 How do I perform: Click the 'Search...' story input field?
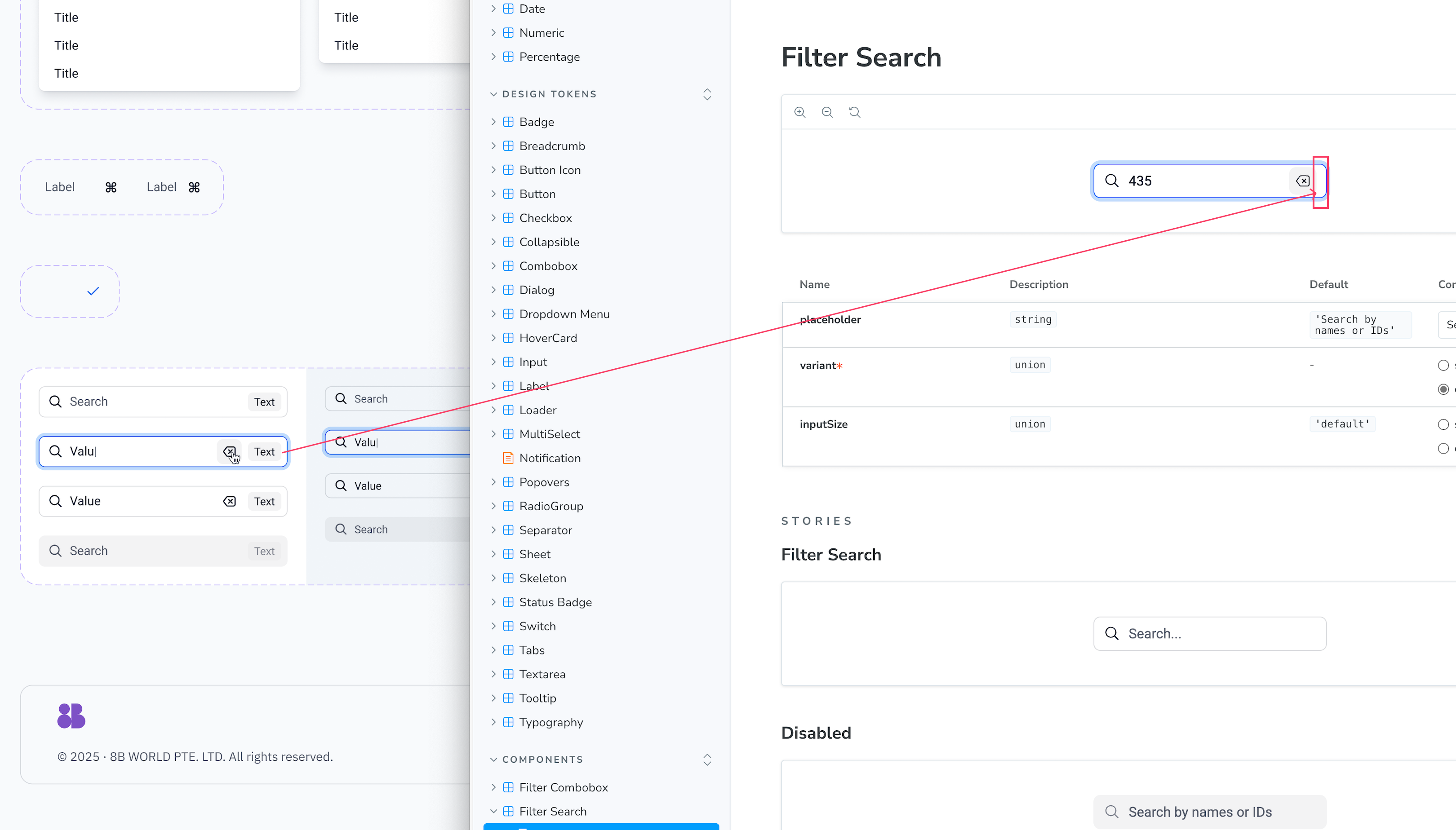pos(1210,633)
